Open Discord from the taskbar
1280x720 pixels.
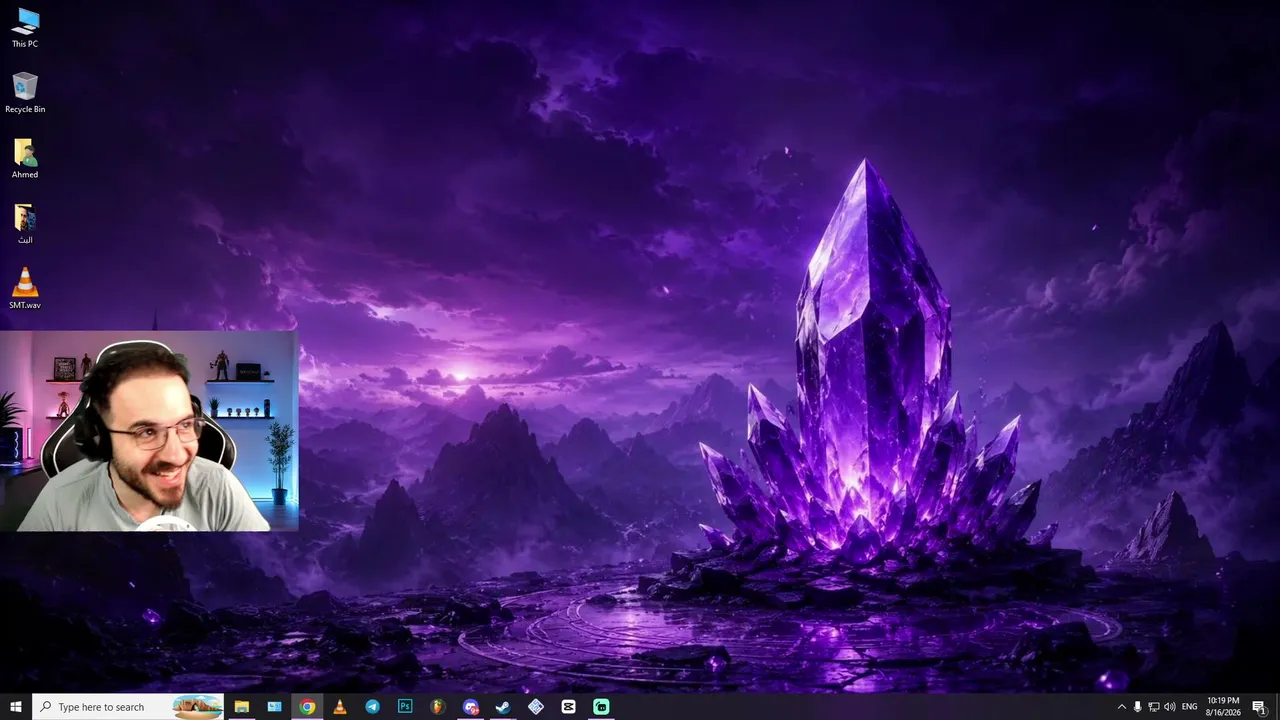click(470, 707)
